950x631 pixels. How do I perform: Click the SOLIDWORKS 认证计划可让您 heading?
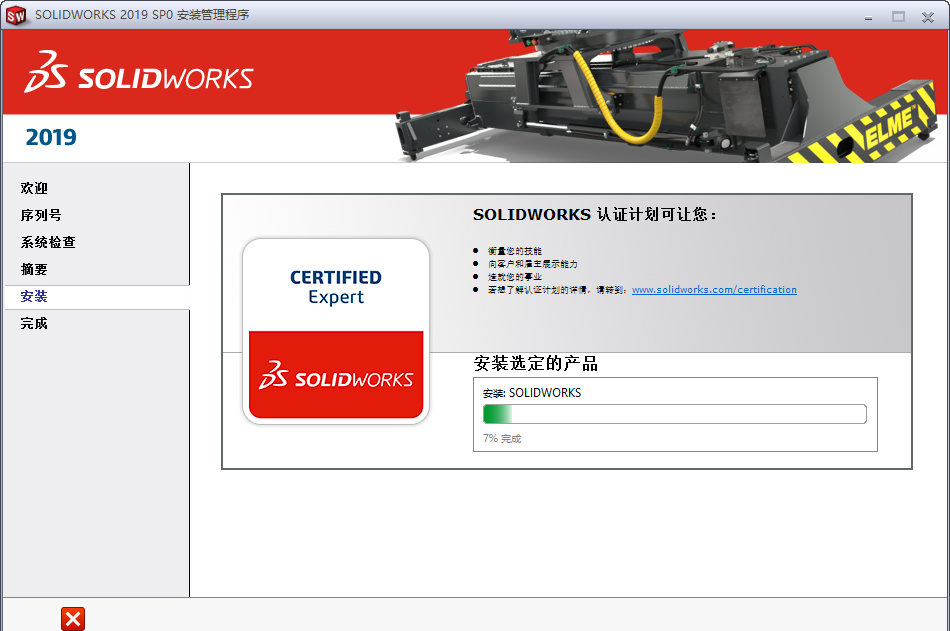[x=594, y=215]
